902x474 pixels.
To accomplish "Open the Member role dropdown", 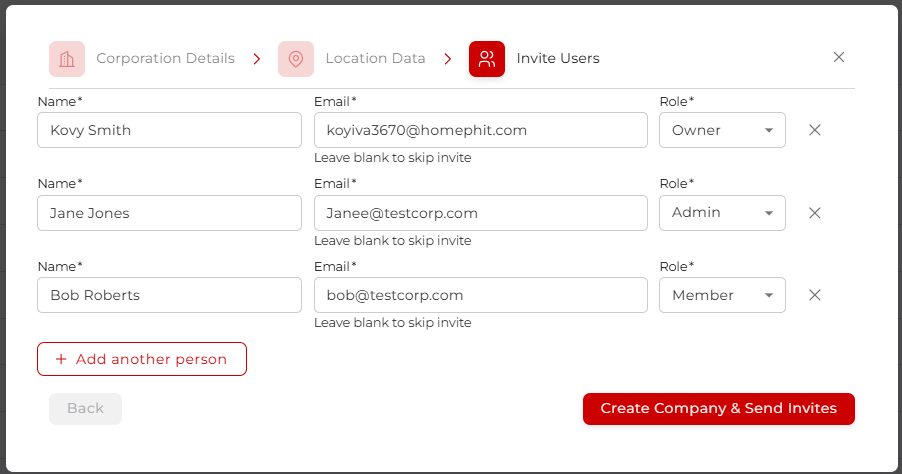I will pyautogui.click(x=722, y=295).
